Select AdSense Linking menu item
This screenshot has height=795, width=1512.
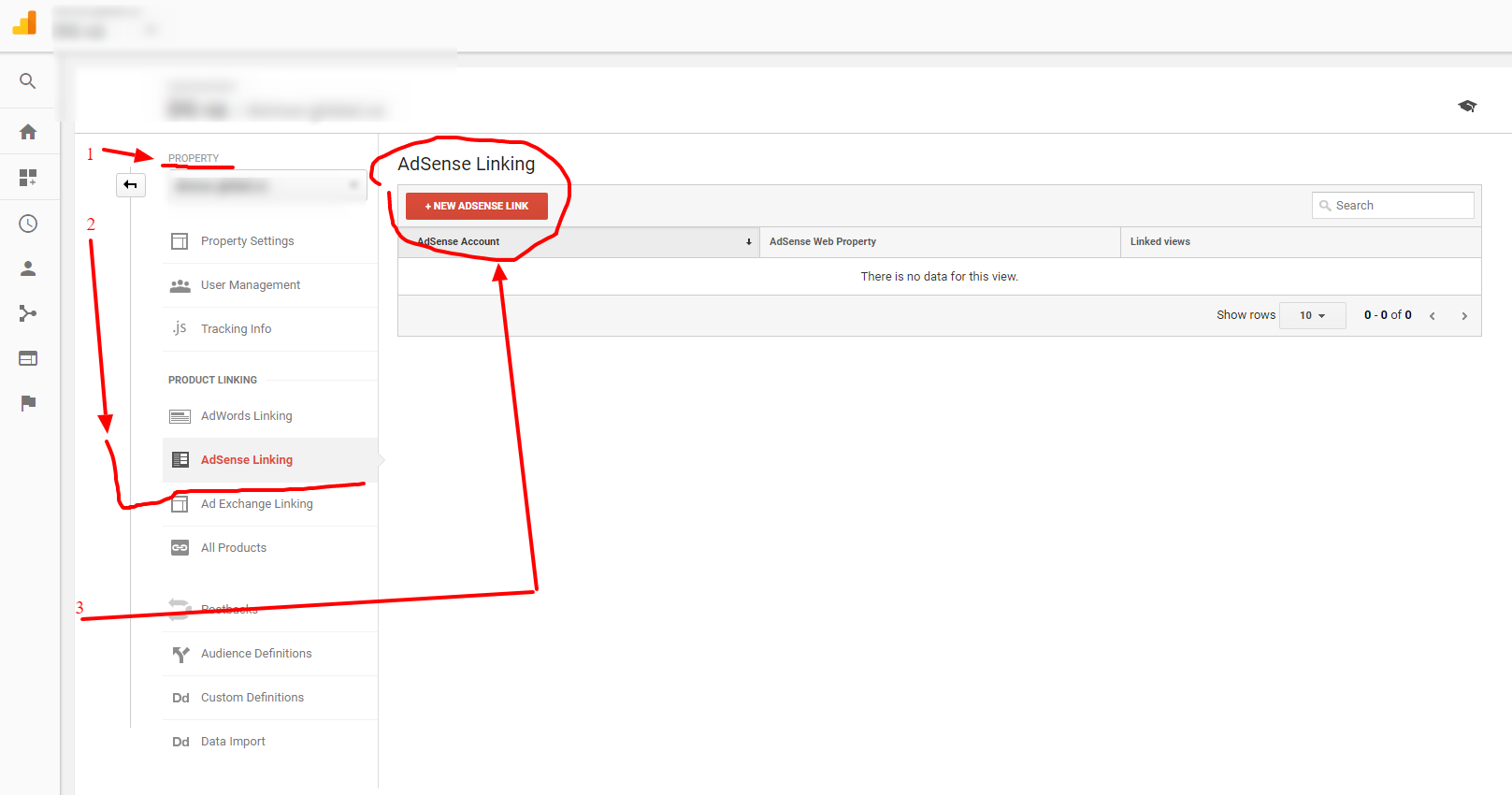(270, 460)
